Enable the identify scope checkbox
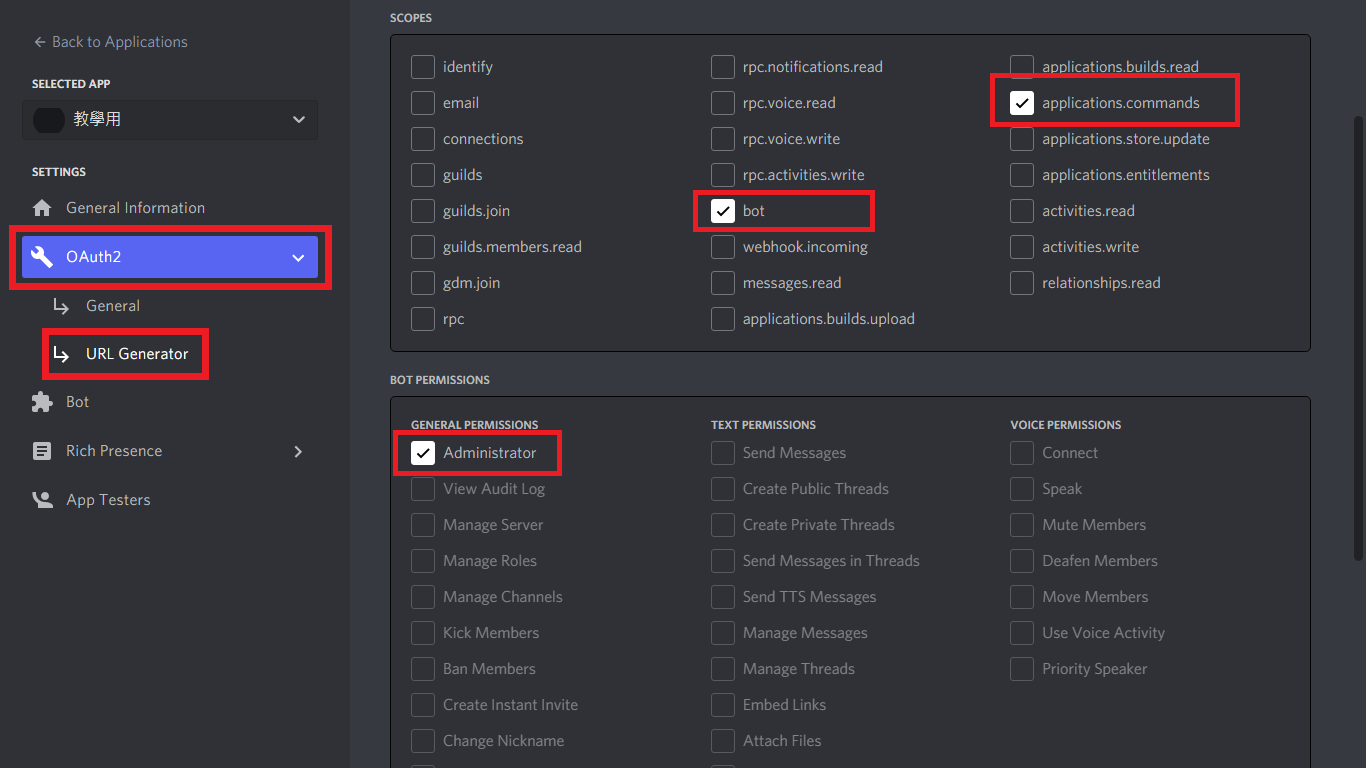Viewport: 1366px width, 768px height. [x=423, y=67]
